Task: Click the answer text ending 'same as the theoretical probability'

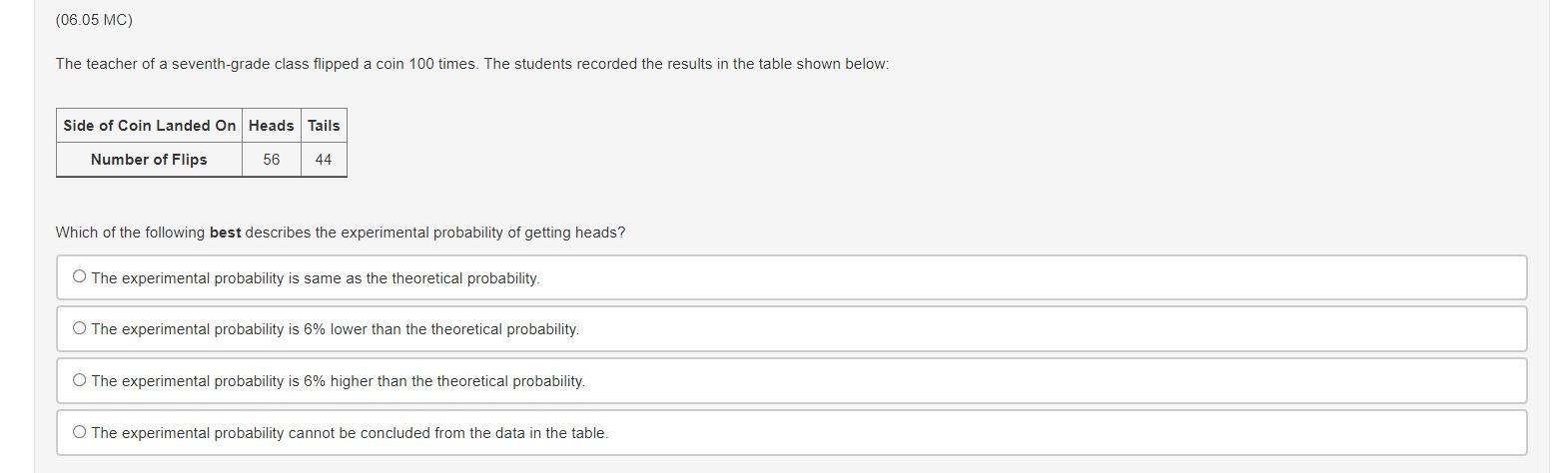Action: (x=316, y=278)
